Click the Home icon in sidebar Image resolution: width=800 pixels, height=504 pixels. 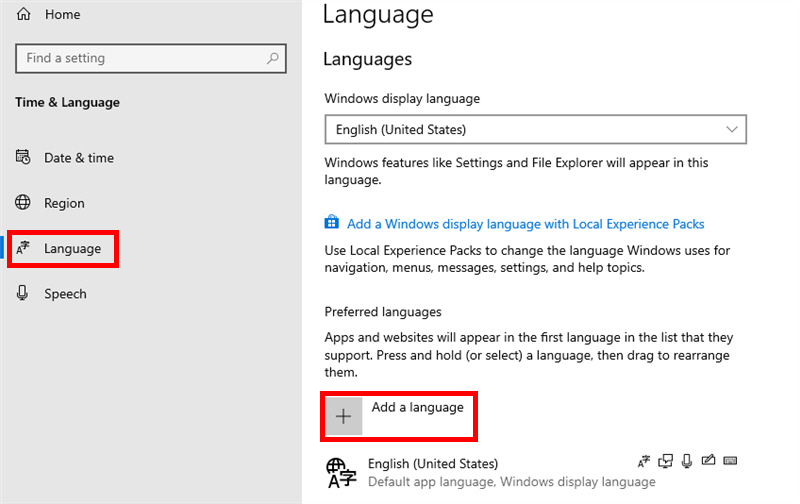pyautogui.click(x=24, y=14)
